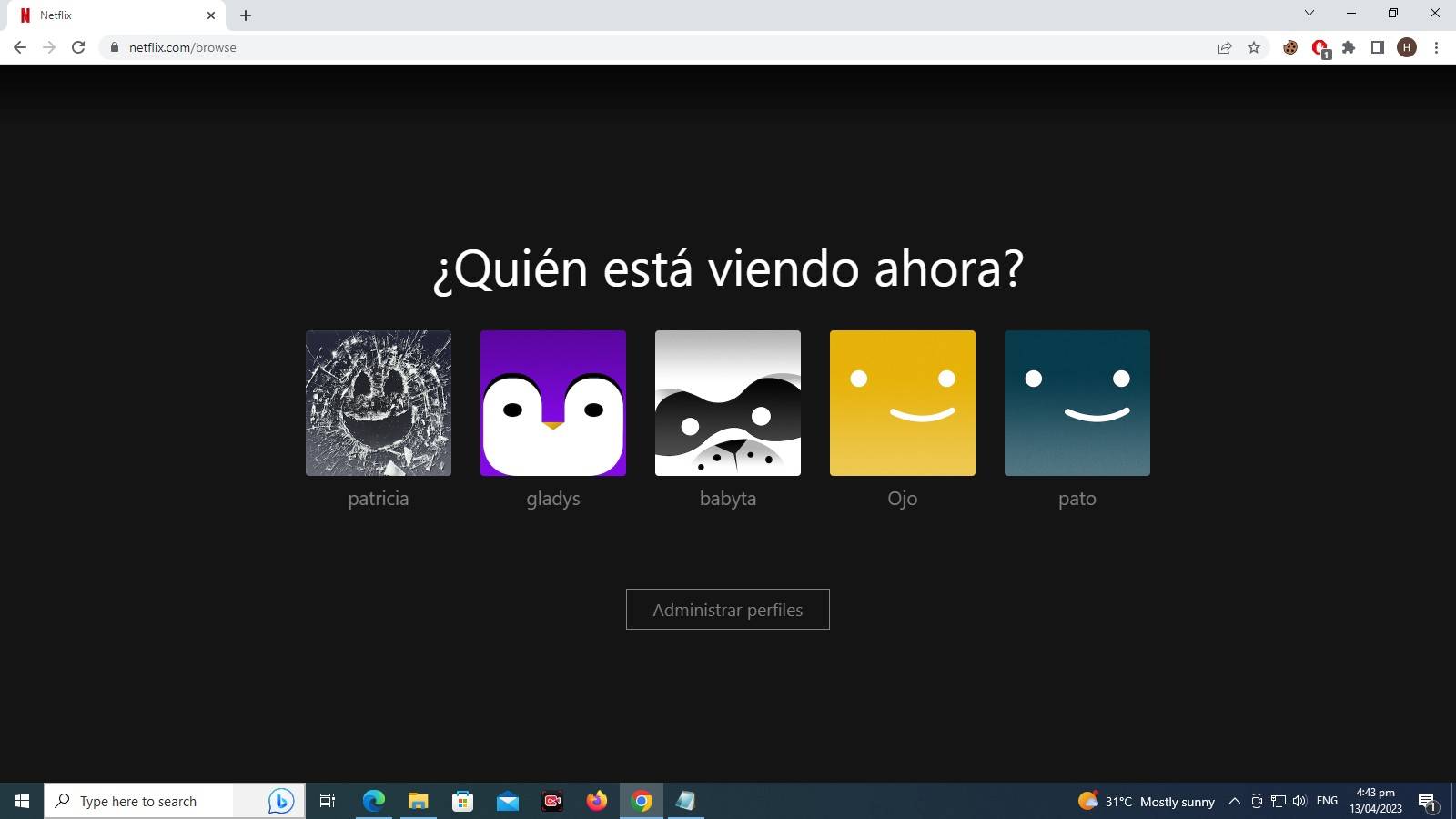Pick the yellow Ojo profile avatar
1456x819 pixels.
pyautogui.click(x=903, y=403)
